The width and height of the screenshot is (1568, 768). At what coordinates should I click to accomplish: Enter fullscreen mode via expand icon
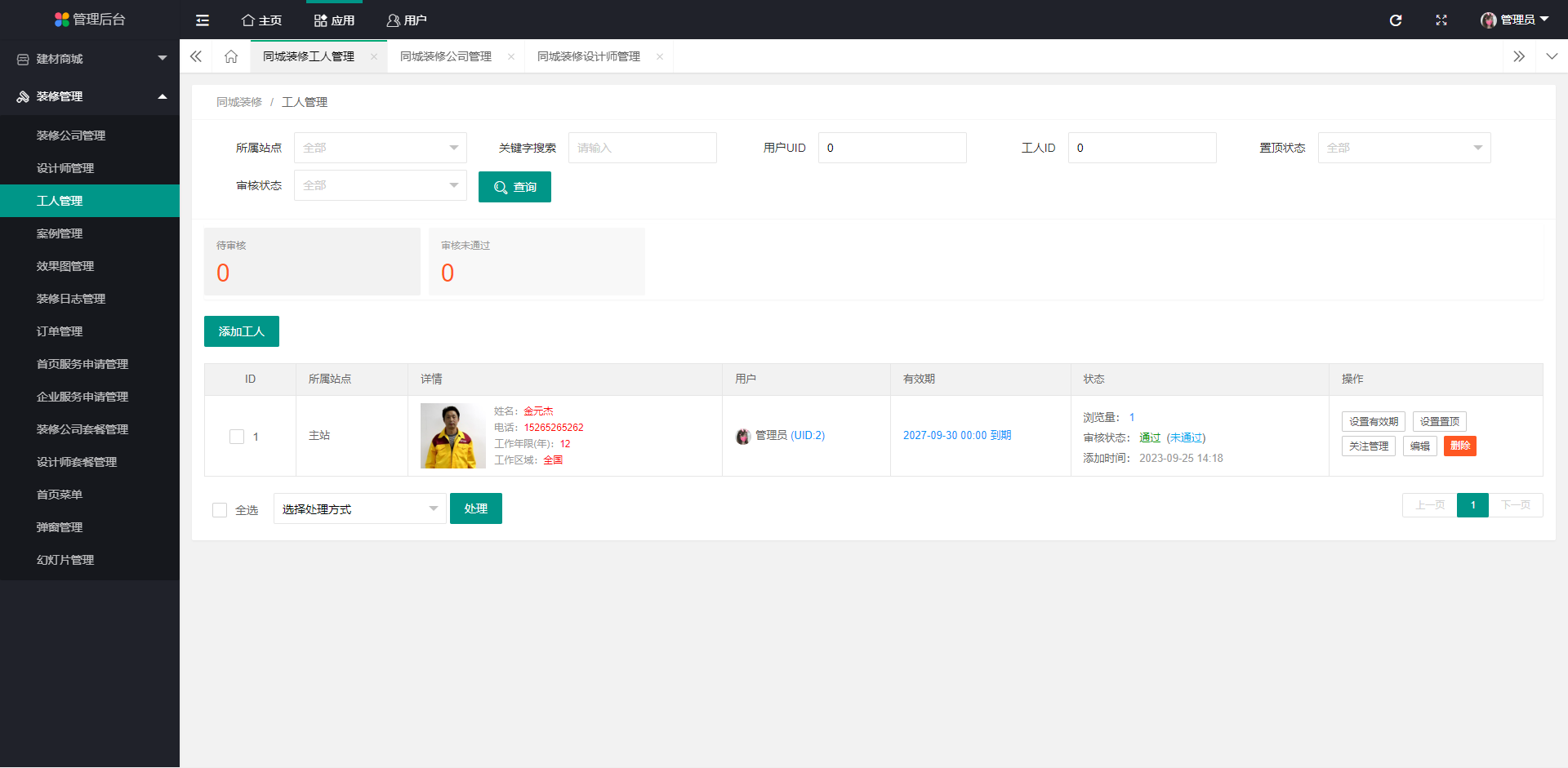click(1441, 20)
